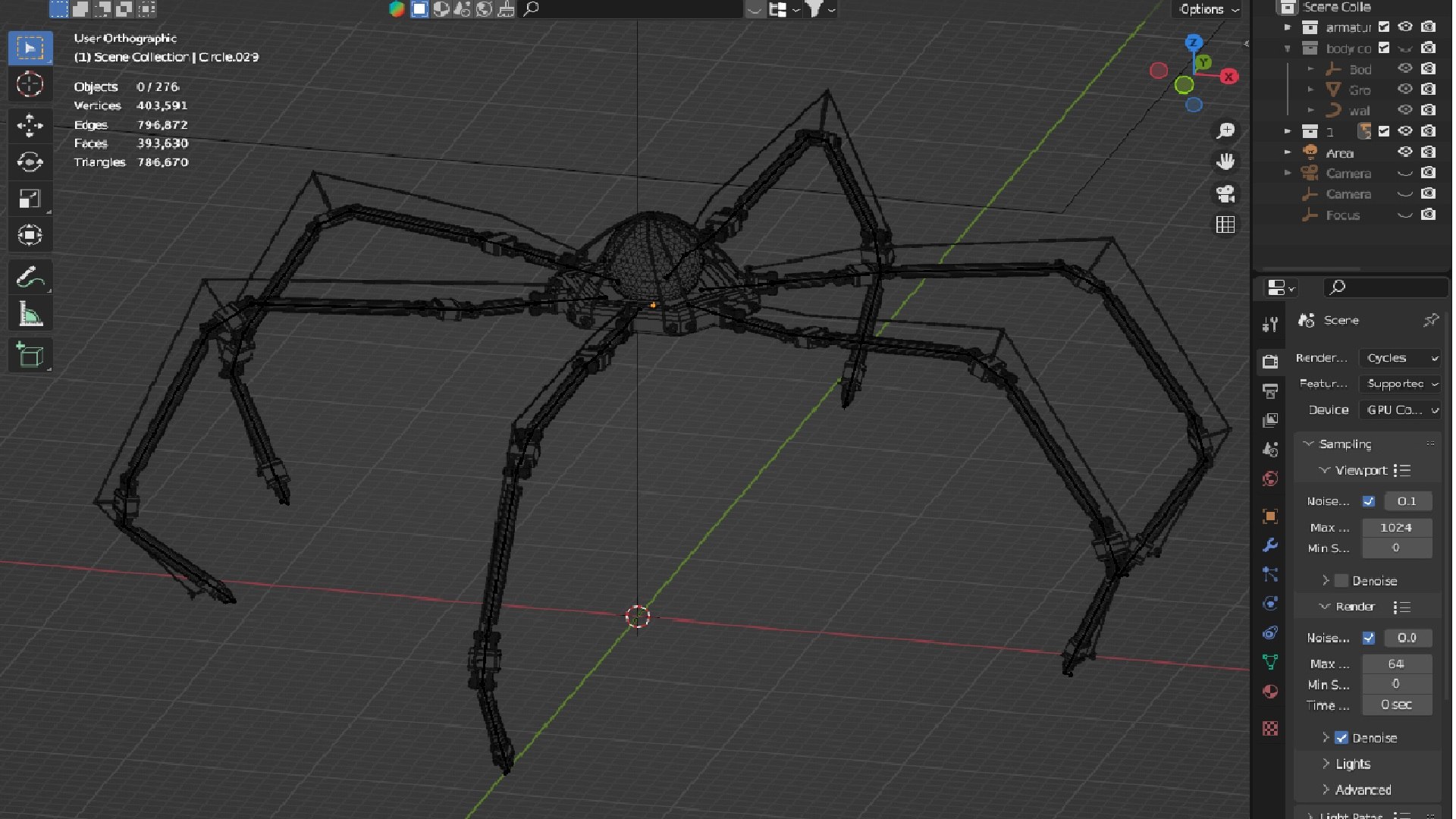Toggle Render Noise Threshold checkbox

coord(1369,639)
